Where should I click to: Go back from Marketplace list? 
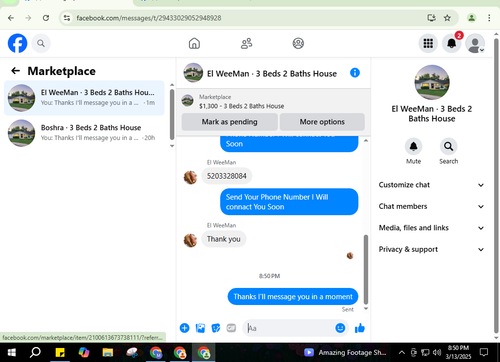[x=15, y=71]
